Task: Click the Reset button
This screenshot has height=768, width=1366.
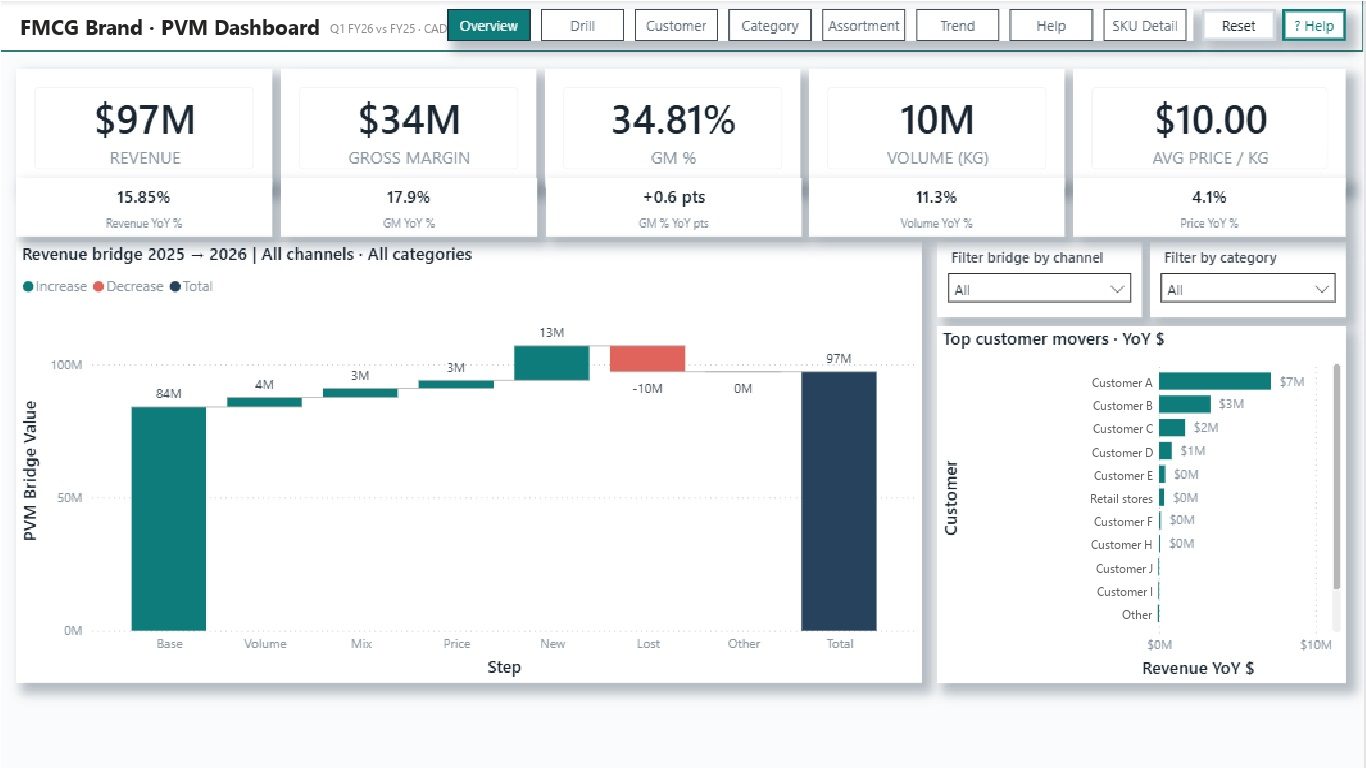Action: tap(1238, 26)
